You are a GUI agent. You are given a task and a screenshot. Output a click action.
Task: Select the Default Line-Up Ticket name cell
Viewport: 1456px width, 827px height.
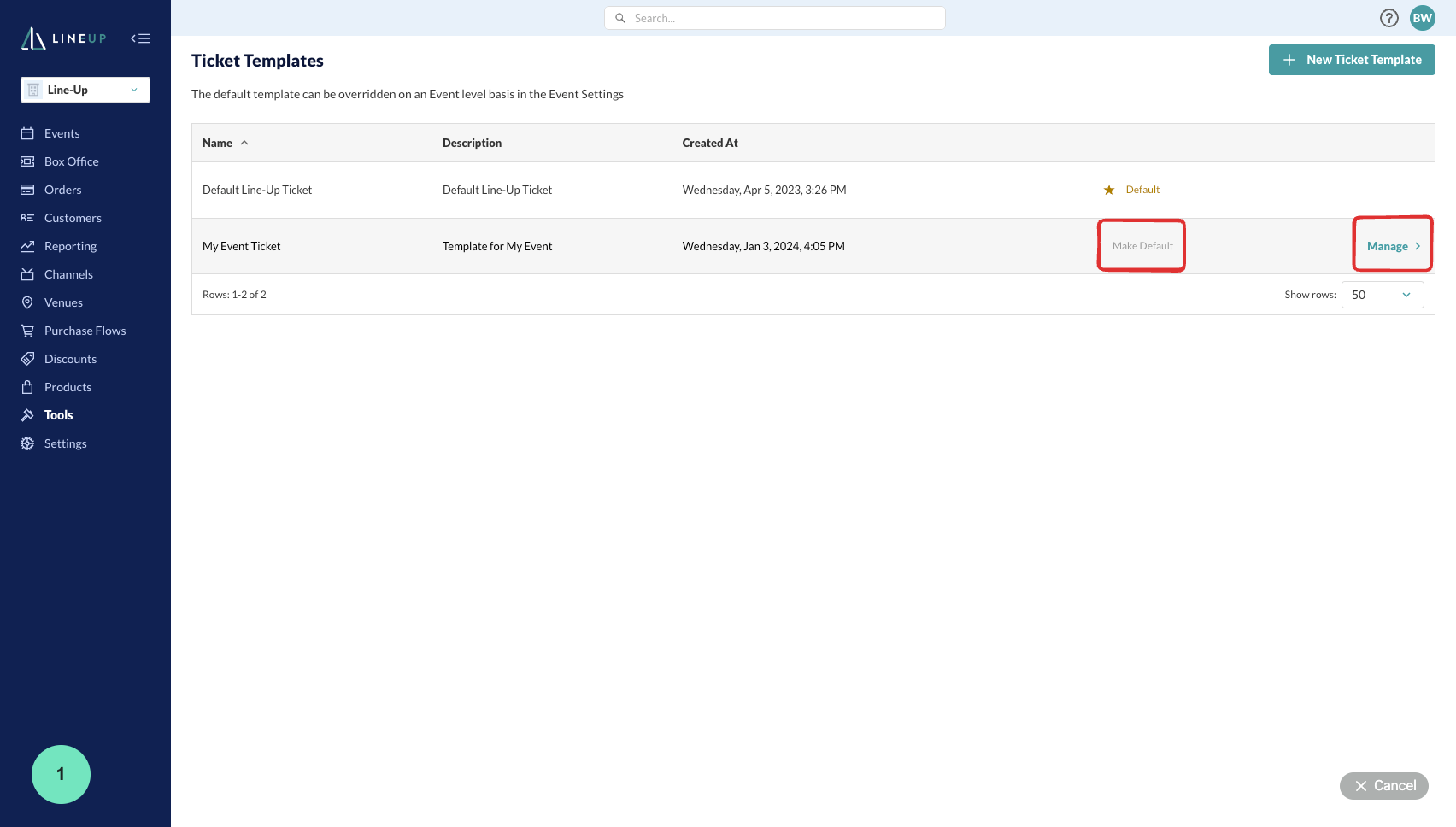[257, 190]
